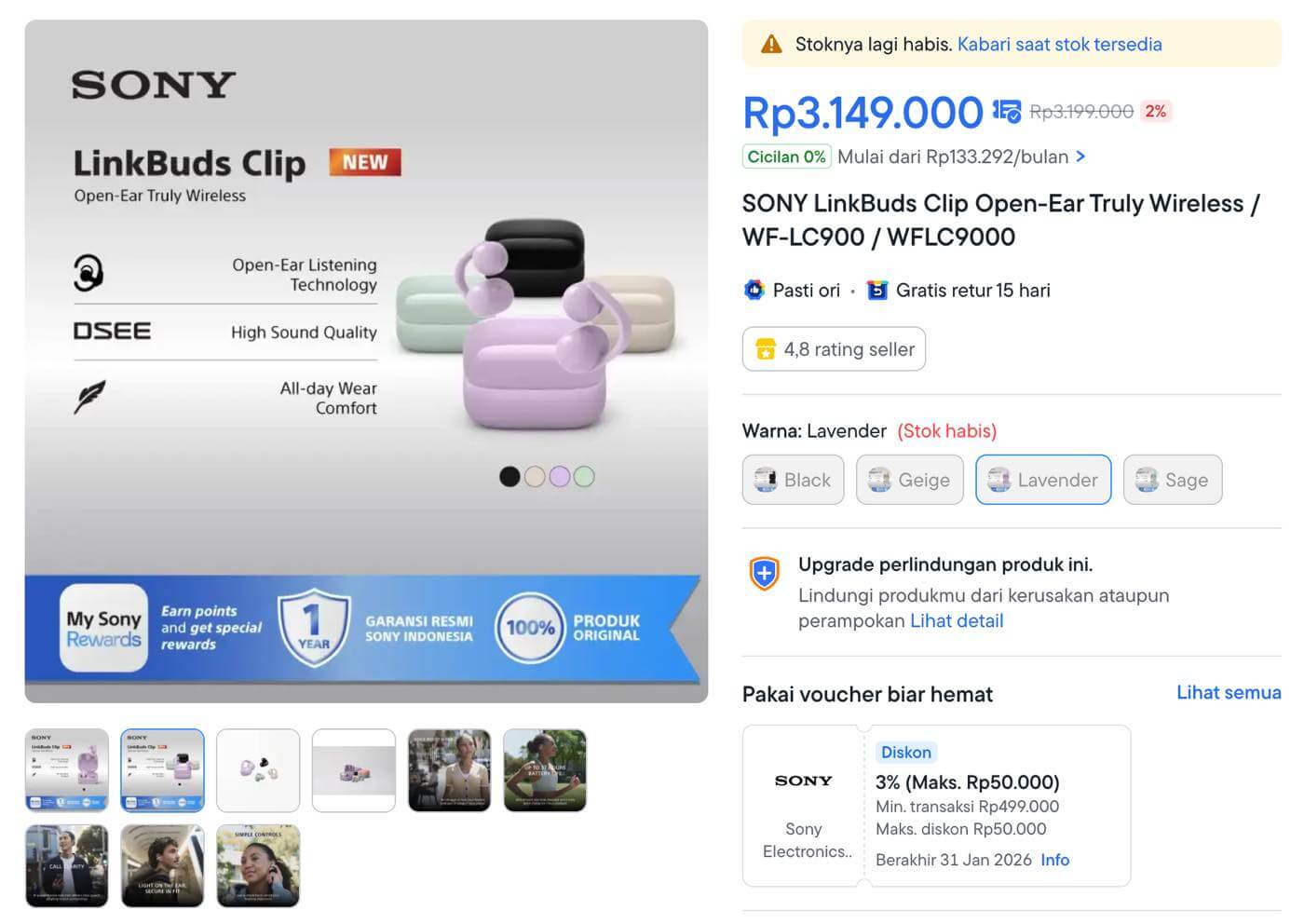Click the seller rating store icon
1304x924 pixels.
766,349
